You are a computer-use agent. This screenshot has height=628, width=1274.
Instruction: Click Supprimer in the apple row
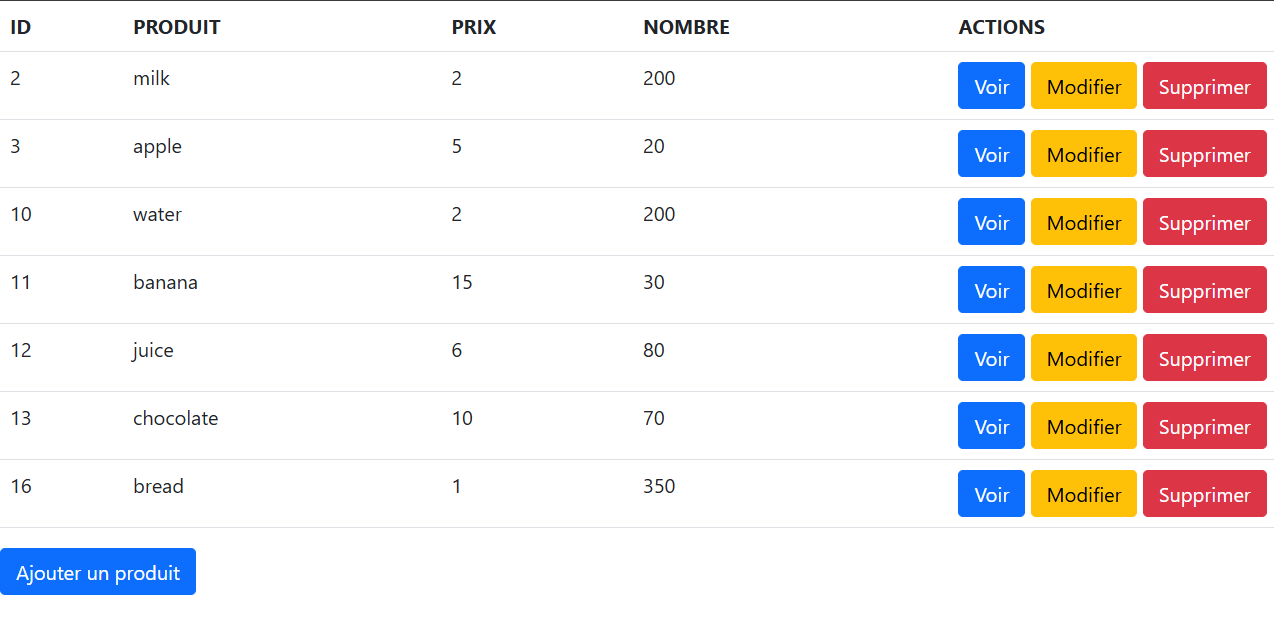[1204, 154]
